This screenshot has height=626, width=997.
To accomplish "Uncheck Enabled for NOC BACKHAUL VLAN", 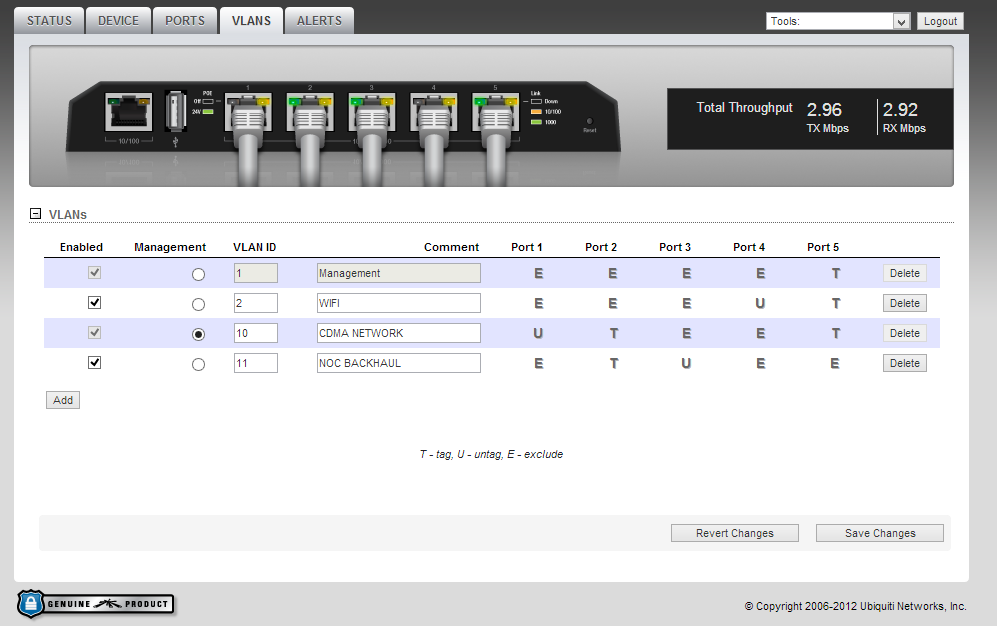I will [94, 362].
